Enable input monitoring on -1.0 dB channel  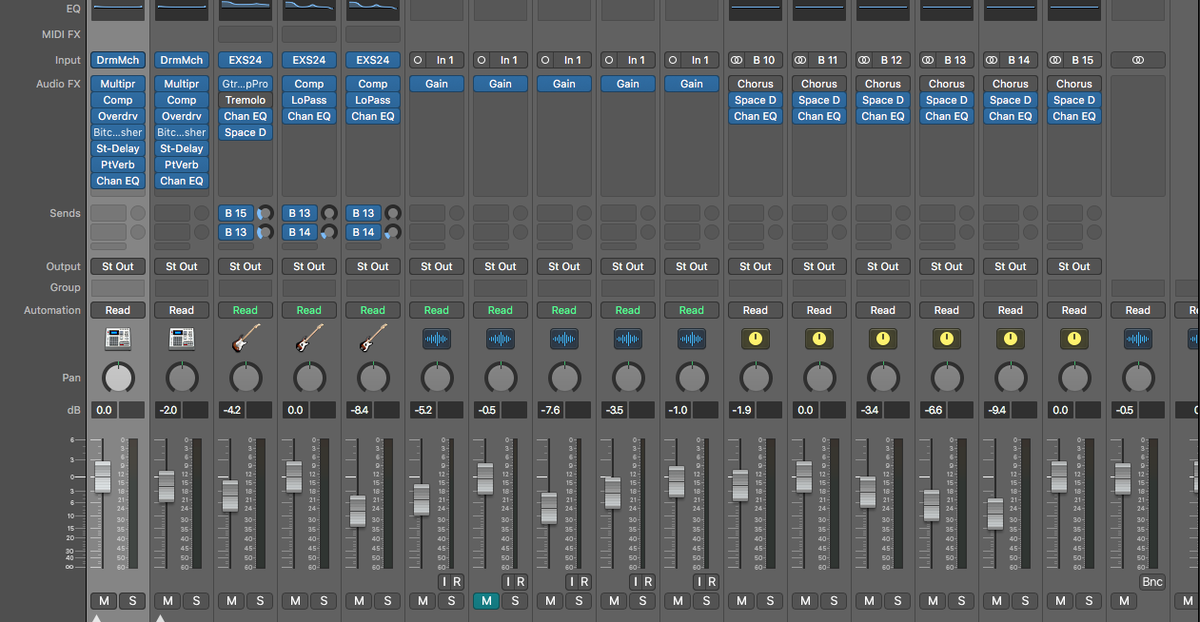[x=699, y=581]
